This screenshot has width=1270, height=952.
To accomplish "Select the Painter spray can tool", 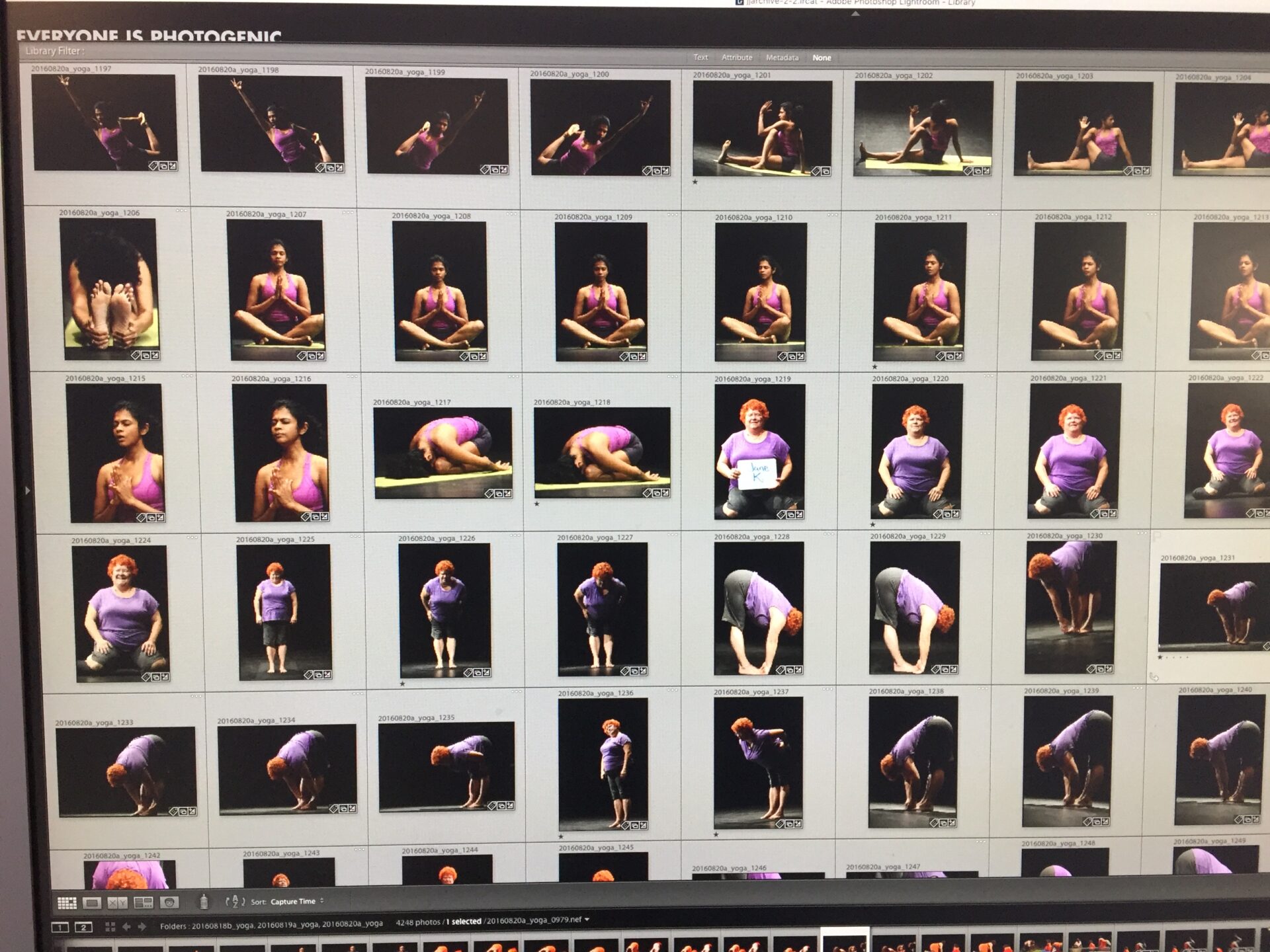I will click(x=204, y=901).
